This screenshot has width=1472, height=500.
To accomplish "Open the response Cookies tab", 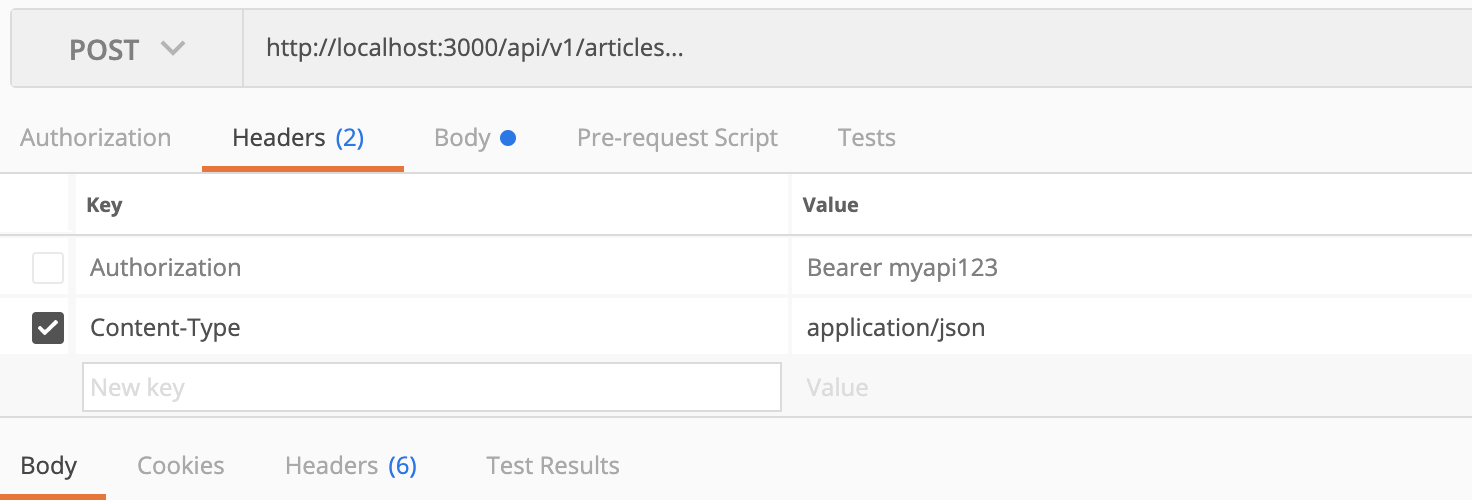I will tap(181, 465).
